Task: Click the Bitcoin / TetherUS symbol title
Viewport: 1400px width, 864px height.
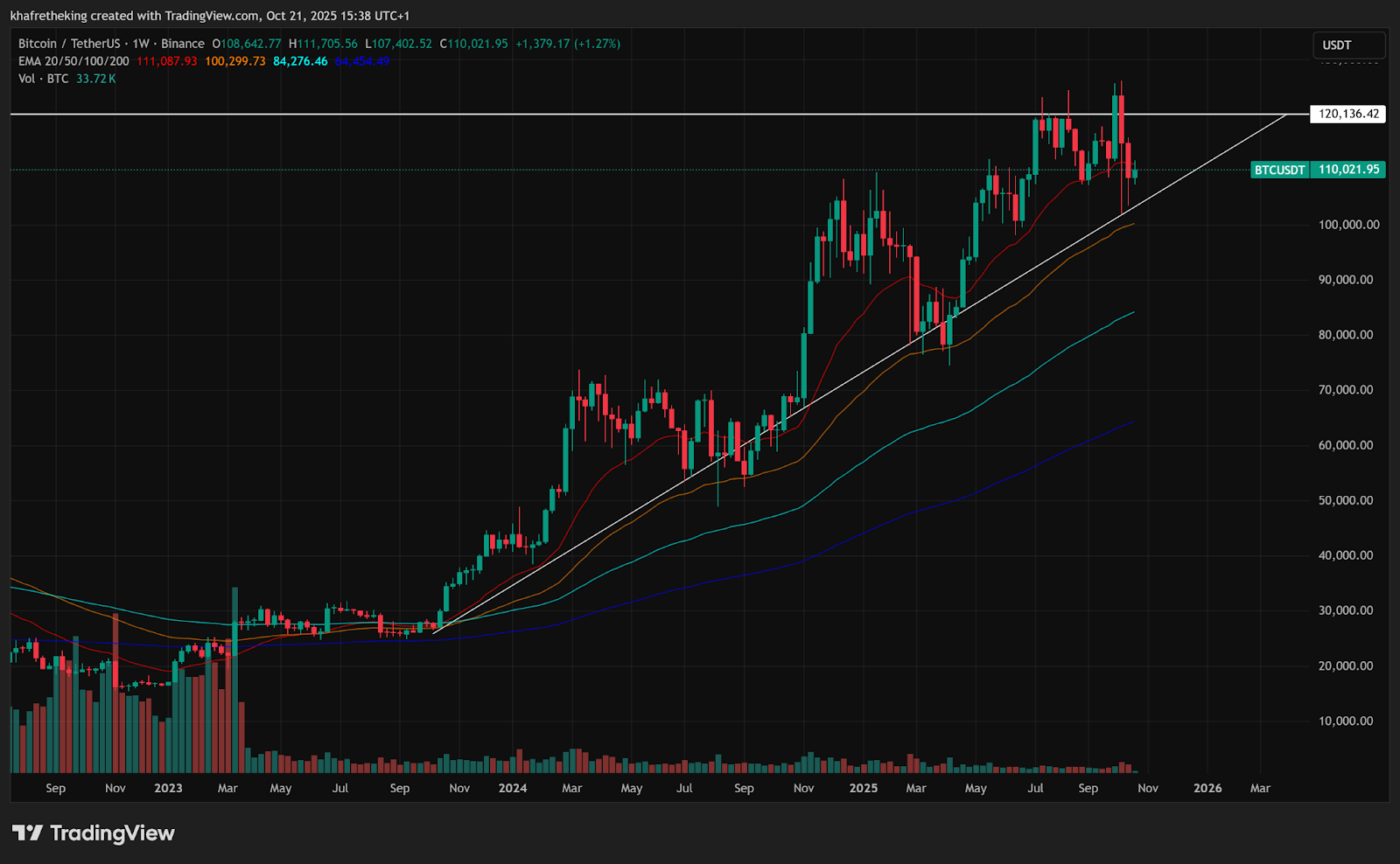Action: 69,44
